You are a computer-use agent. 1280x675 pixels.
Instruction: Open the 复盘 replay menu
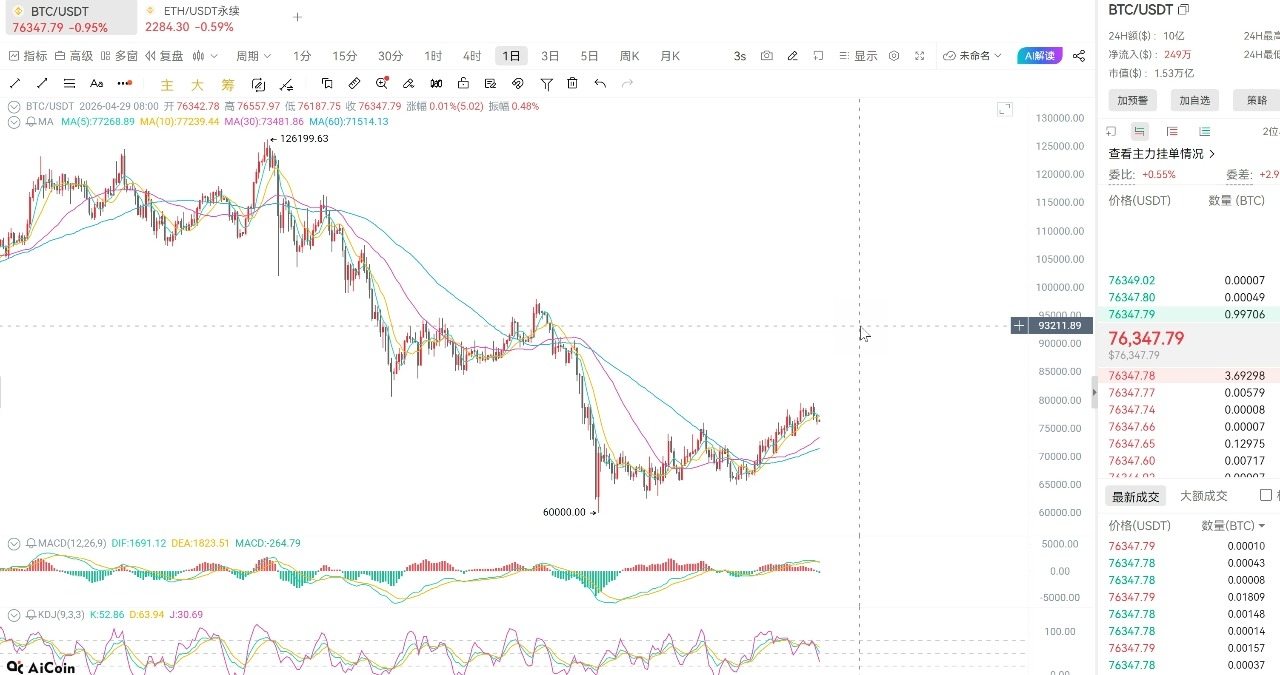(x=164, y=56)
